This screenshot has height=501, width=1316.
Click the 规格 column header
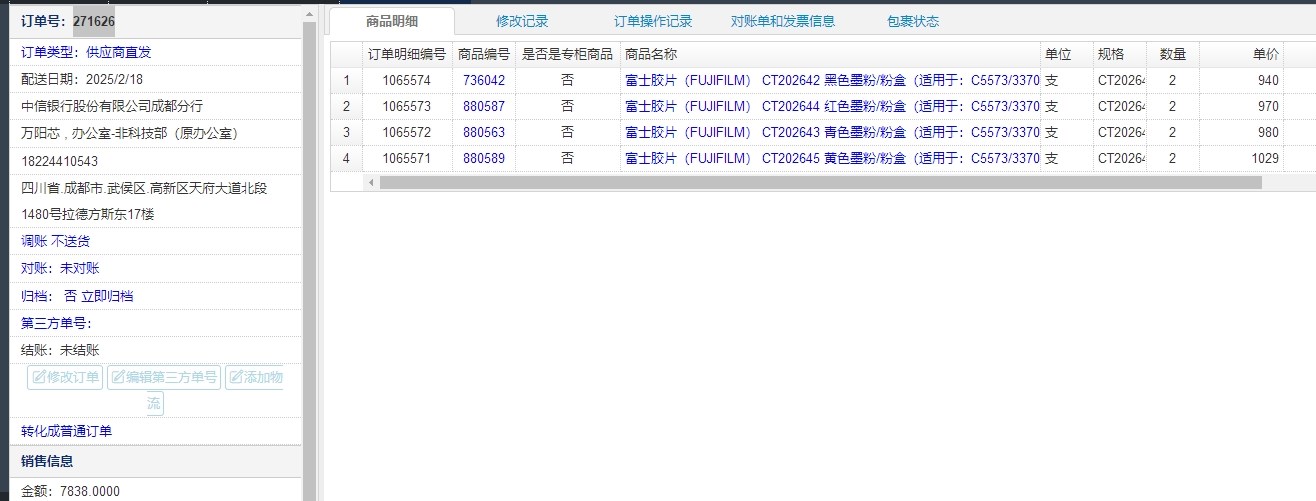[x=1119, y=54]
